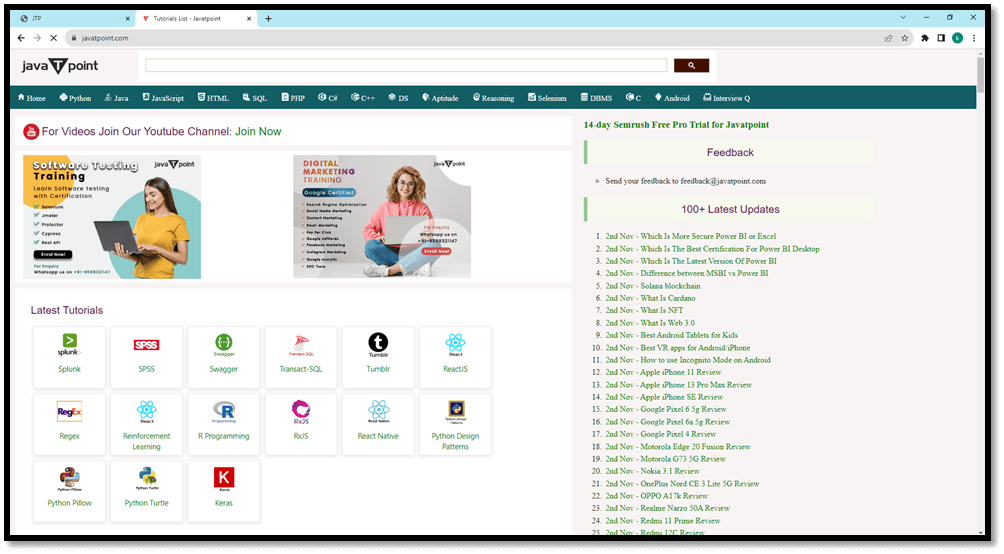This screenshot has width=1004, height=554.
Task: Open the Digital Marketing Training banner
Action: [x=382, y=216]
